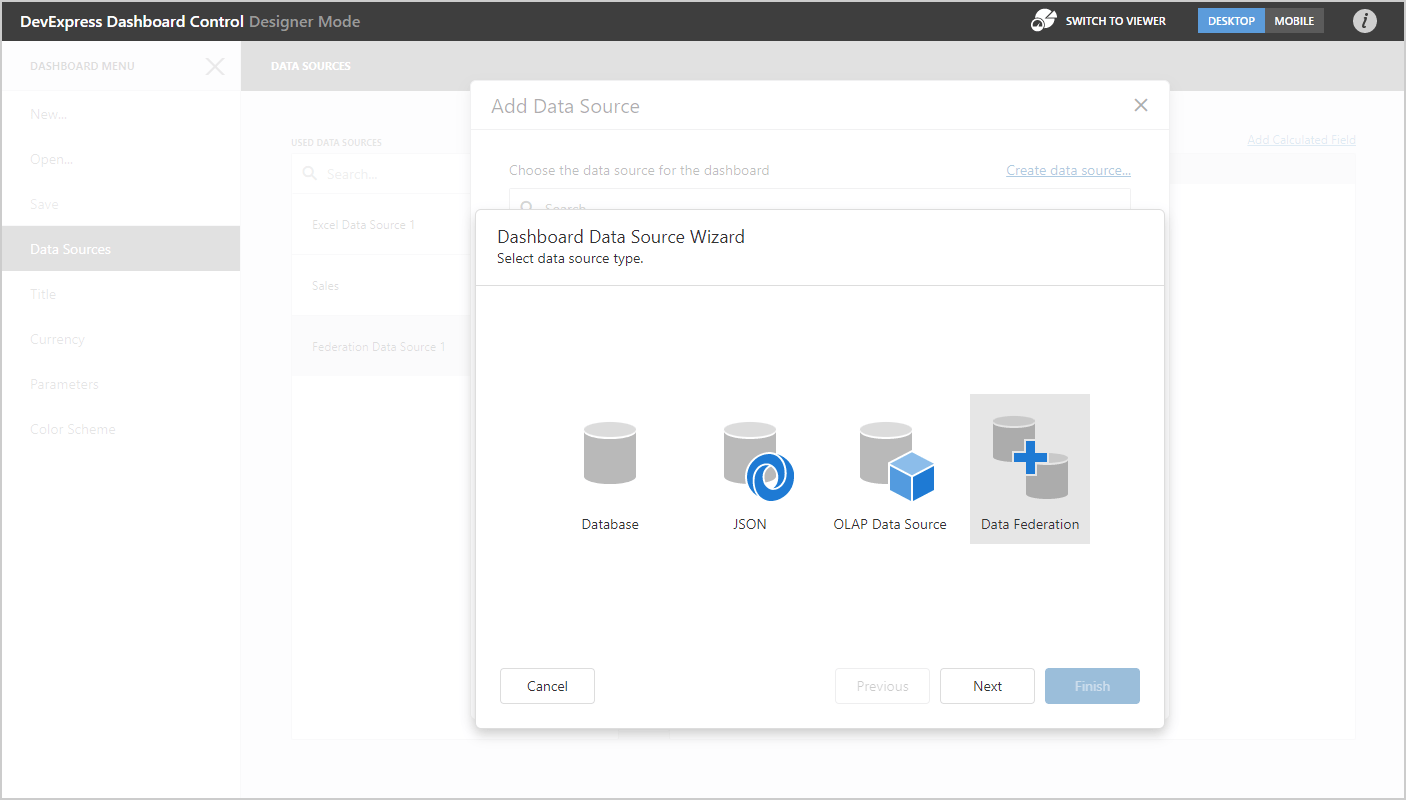Close the Add Data Source dialog

[1141, 104]
